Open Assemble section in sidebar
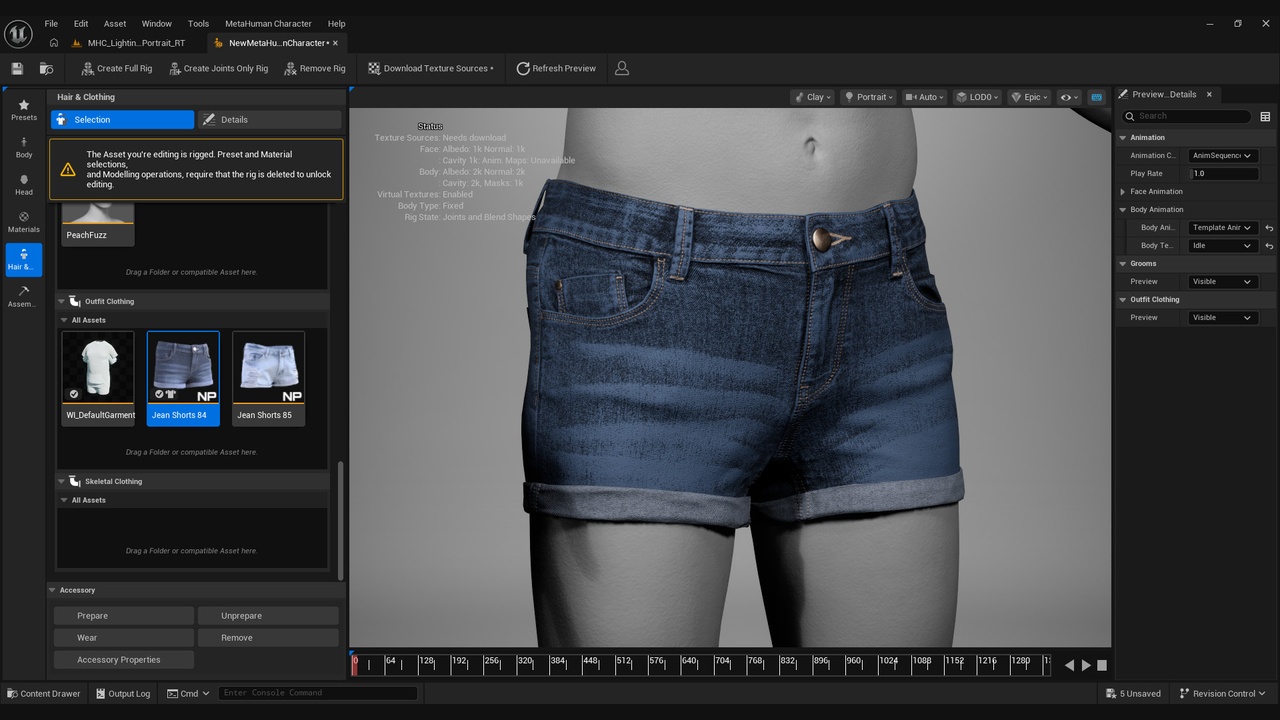 tap(24, 297)
